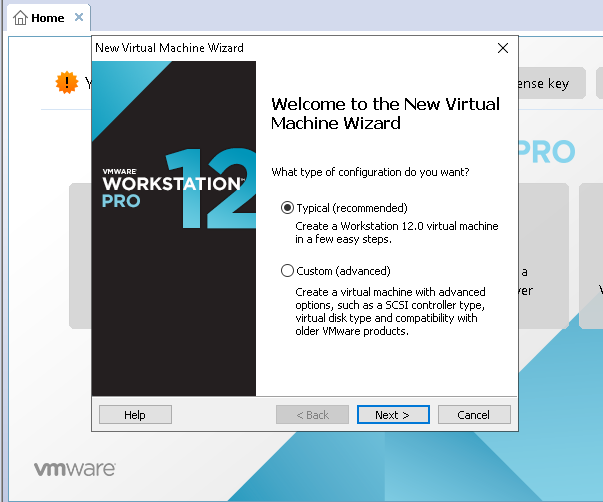This screenshot has height=502, width=603.
Task: Click the Cancel button in wizard
Action: coord(474,415)
